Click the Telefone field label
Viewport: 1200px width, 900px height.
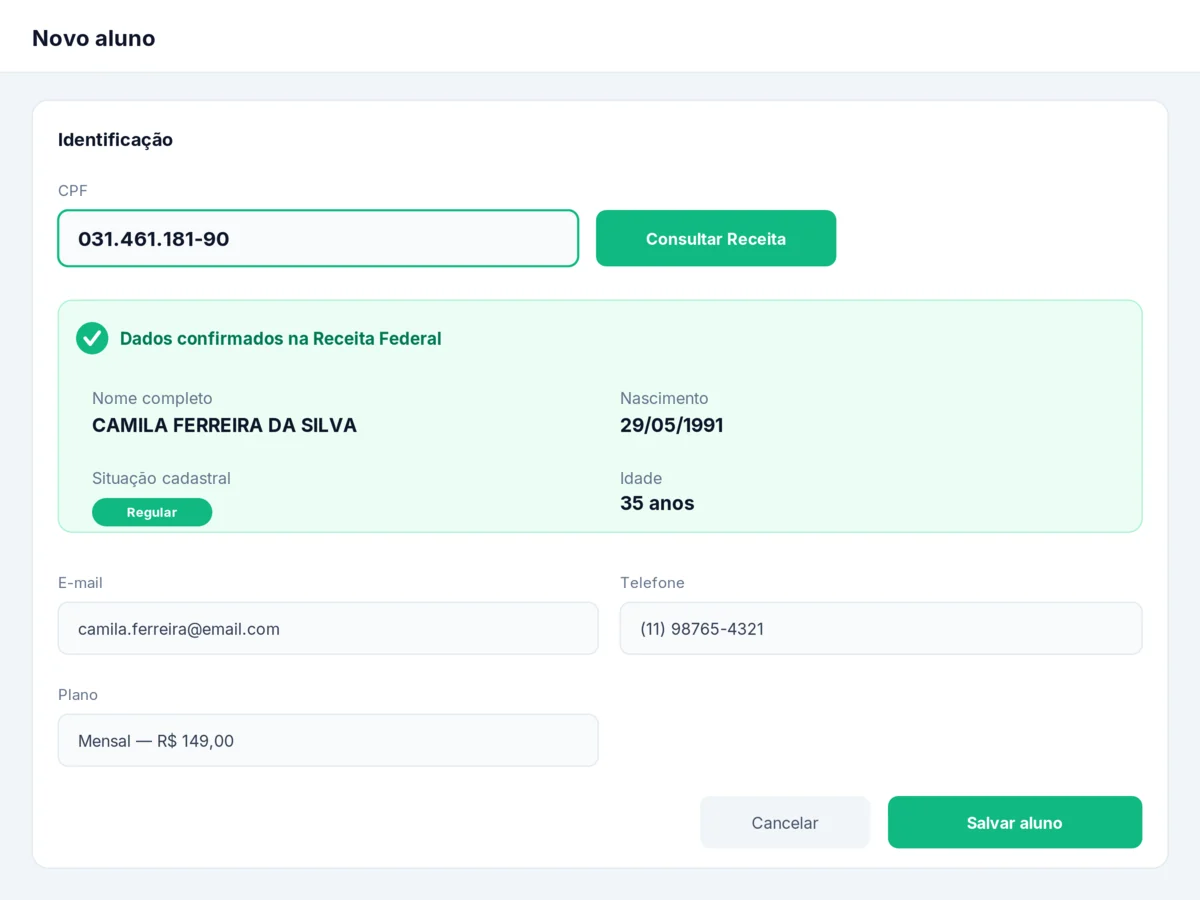point(652,582)
